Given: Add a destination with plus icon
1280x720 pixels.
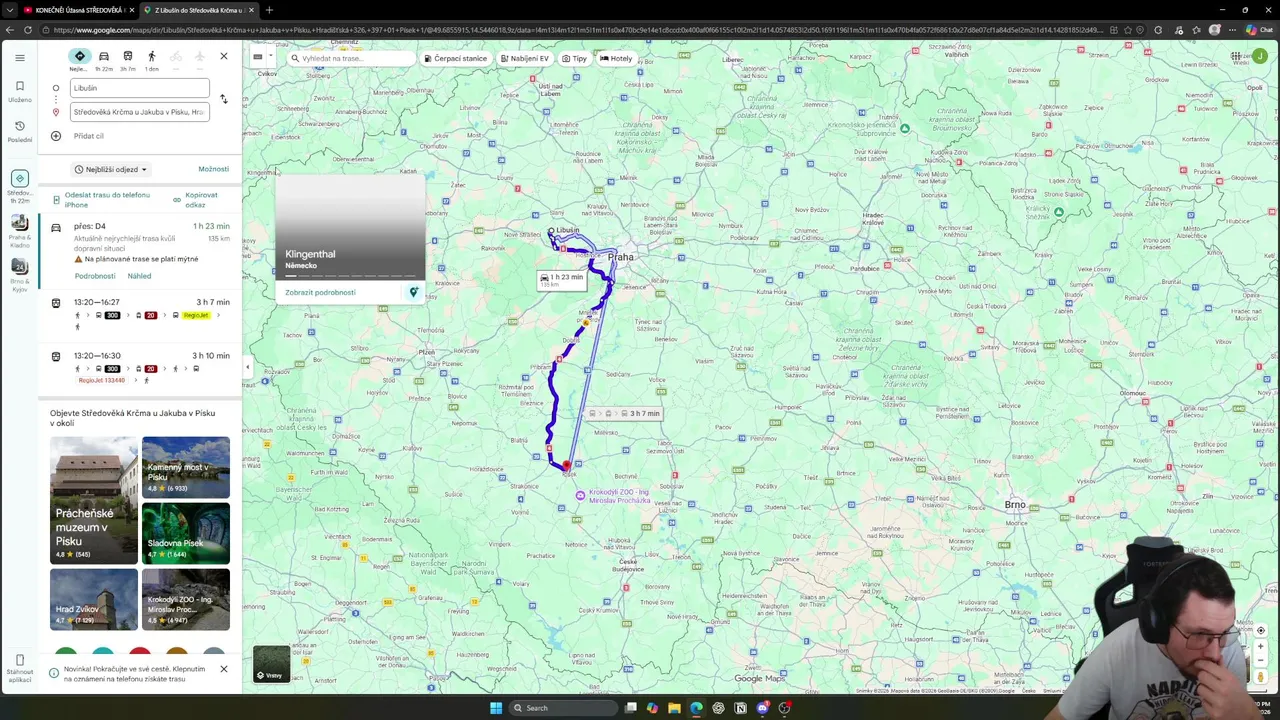Looking at the screenshot, I should 56,136.
